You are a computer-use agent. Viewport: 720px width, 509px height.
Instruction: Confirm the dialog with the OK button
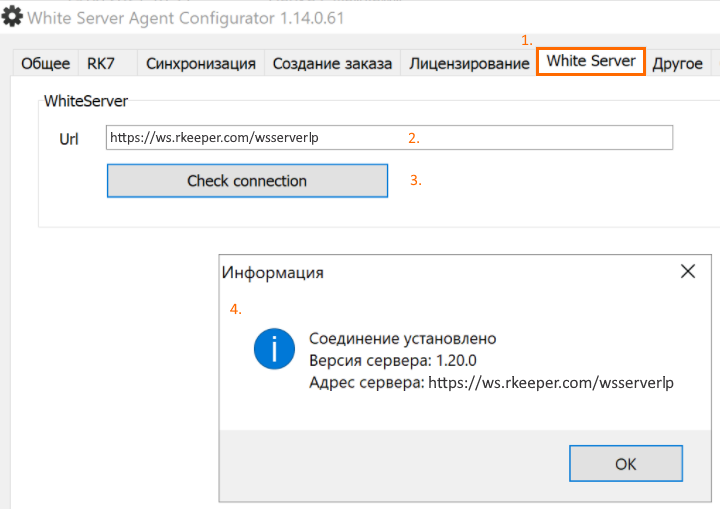(626, 464)
